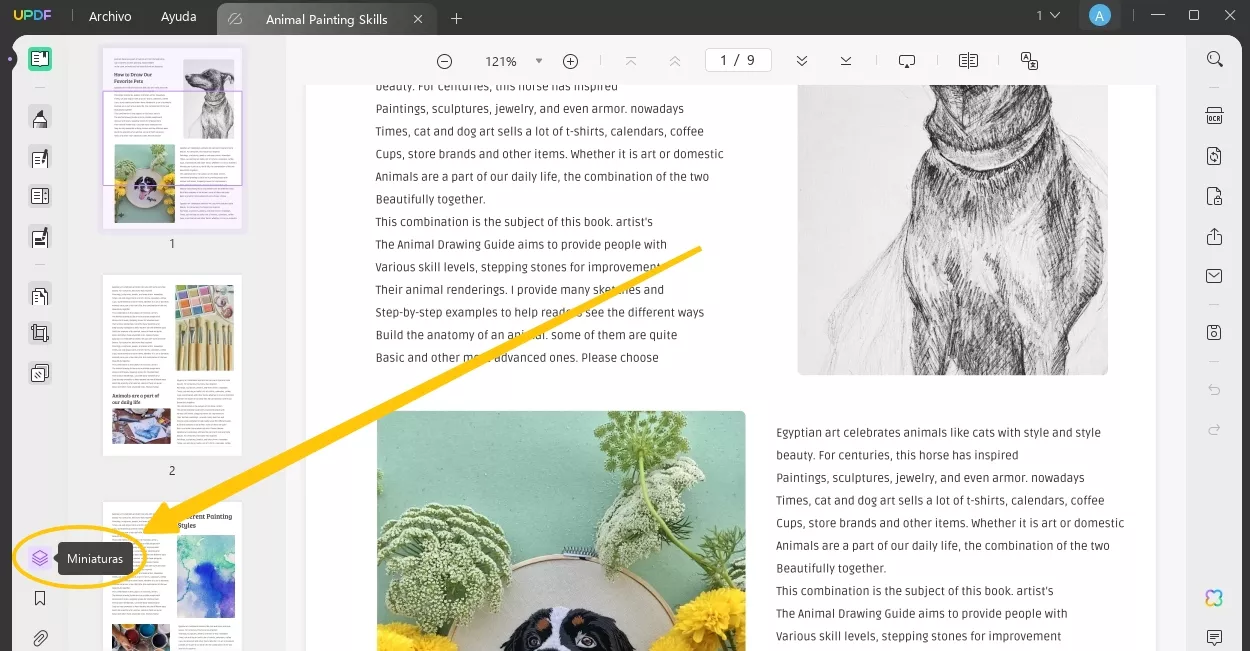Go to the next page arrow
This screenshot has width=1250, height=651.
click(x=802, y=61)
